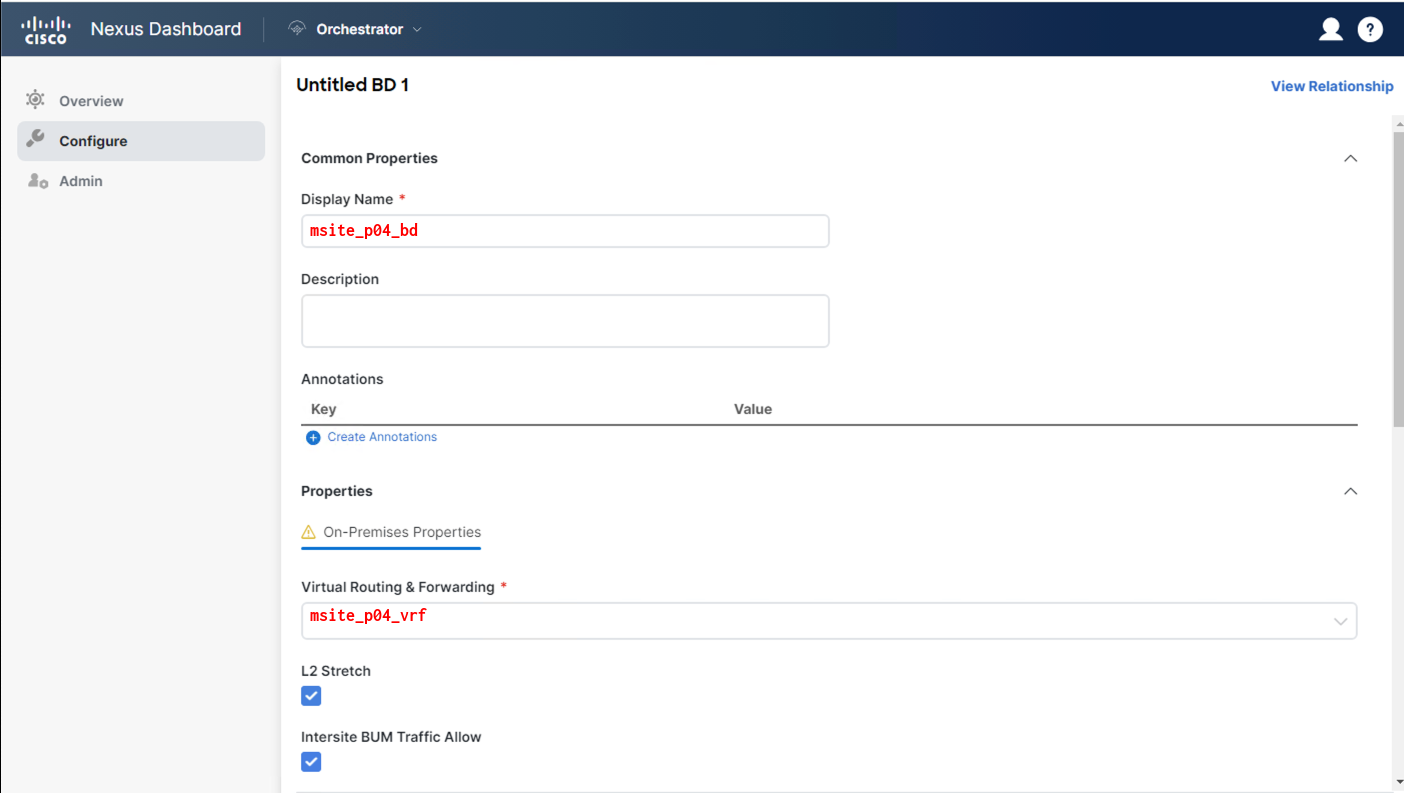Expand the Orchestrator service switcher arrow
The width and height of the screenshot is (1404, 793).
[x=417, y=29]
